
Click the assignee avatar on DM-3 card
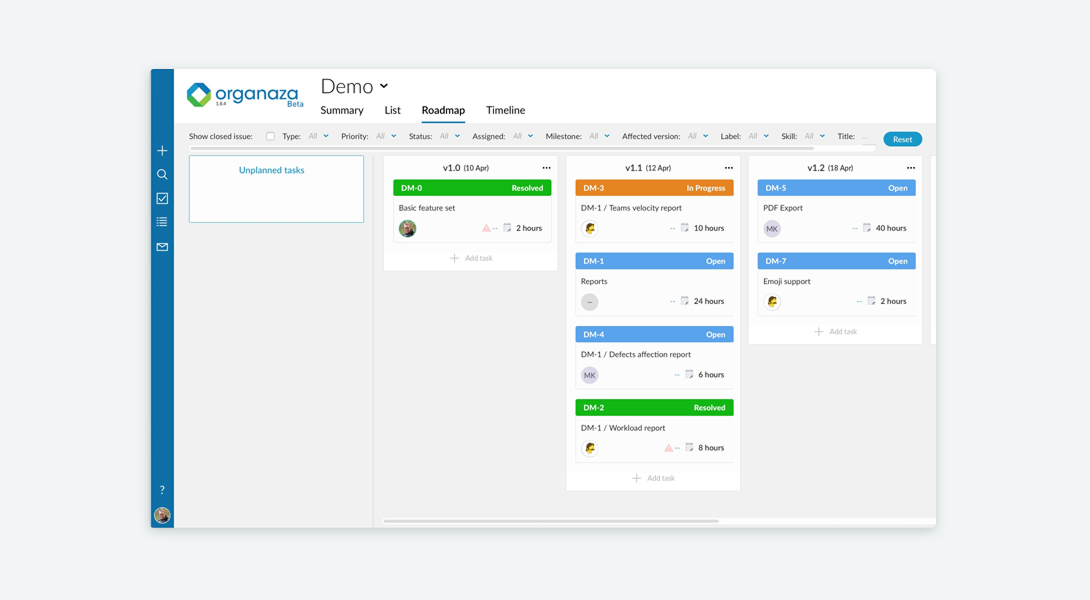589,228
